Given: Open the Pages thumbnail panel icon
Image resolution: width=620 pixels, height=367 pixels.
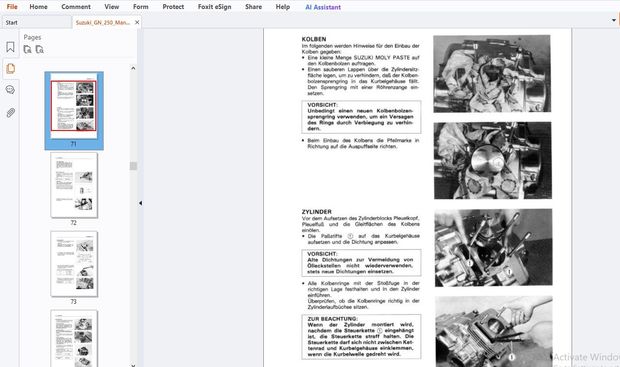Looking at the screenshot, I should tap(10, 68).
